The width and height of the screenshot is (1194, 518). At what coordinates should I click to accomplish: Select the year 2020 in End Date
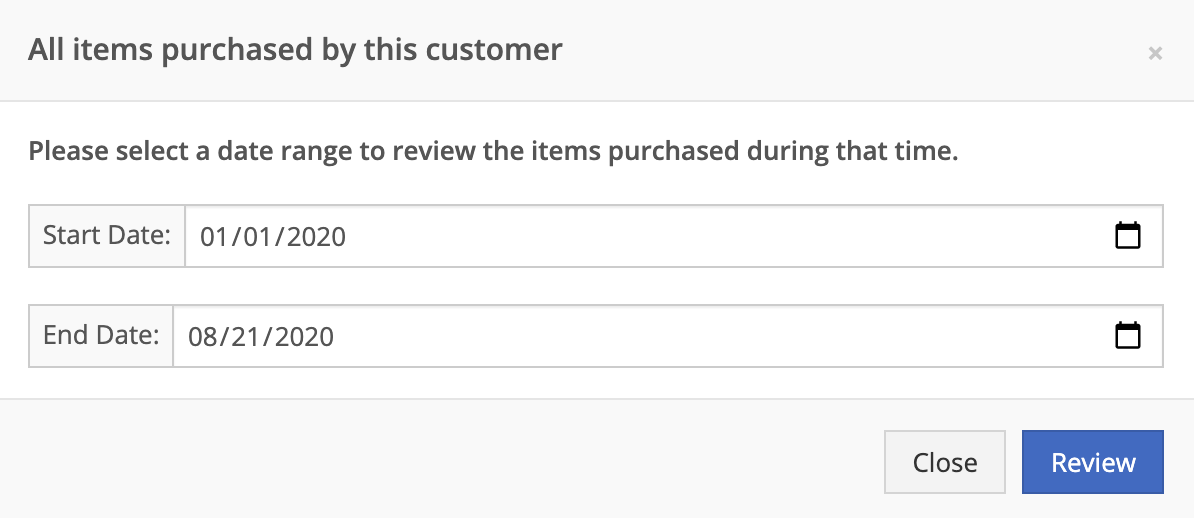click(303, 336)
